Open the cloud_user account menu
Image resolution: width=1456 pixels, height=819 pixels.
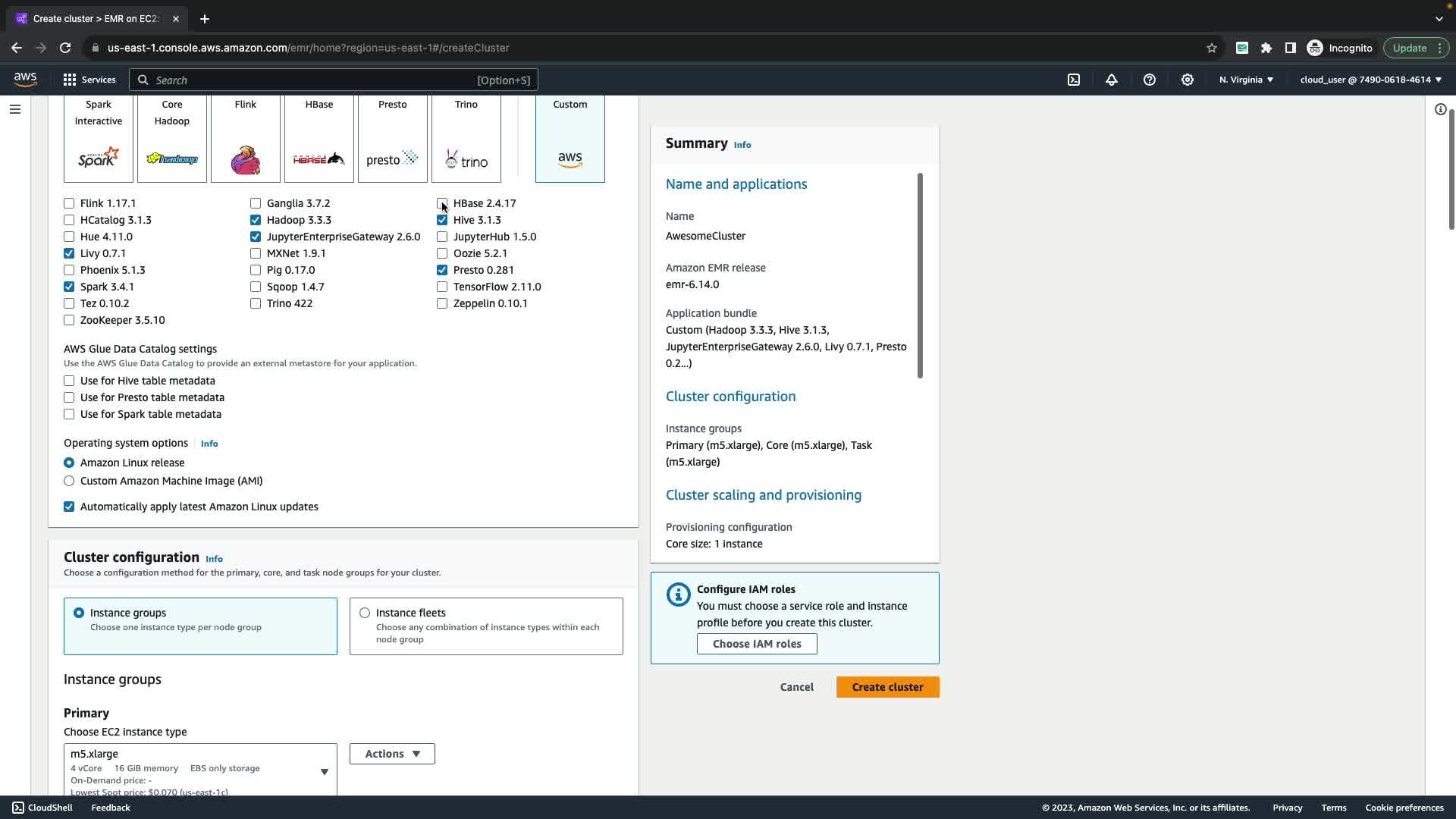point(1370,80)
